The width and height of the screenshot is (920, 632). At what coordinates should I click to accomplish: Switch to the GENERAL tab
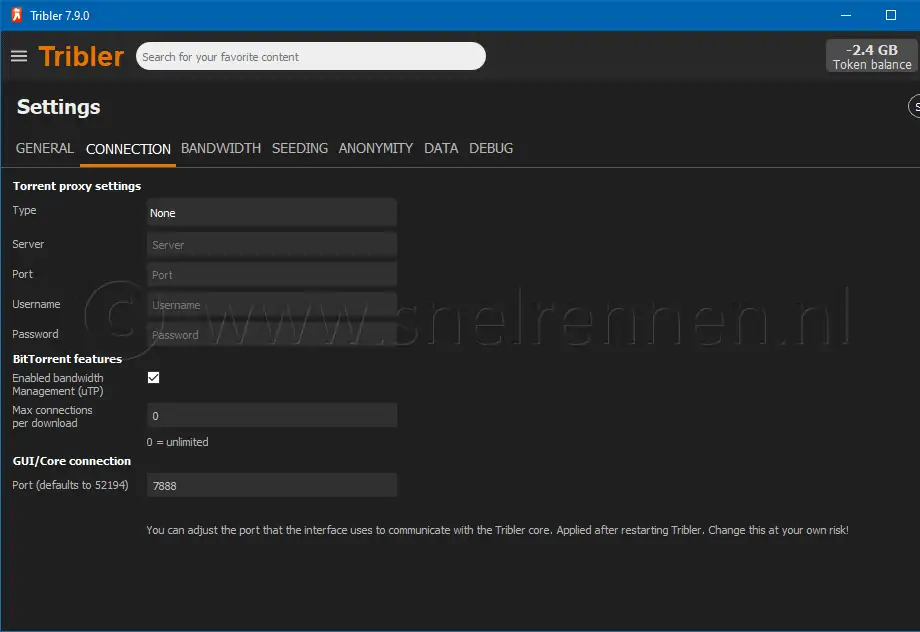pyautogui.click(x=45, y=148)
